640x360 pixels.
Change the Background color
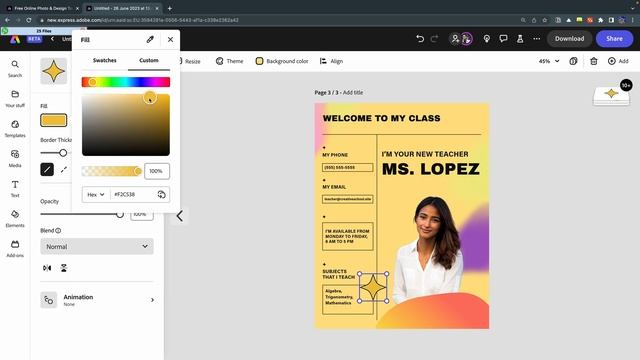[x=282, y=61]
